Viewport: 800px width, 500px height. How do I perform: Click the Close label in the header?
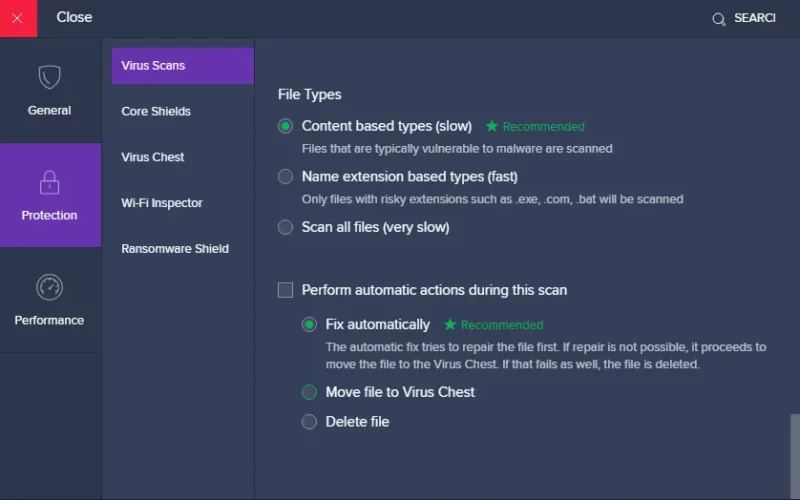point(74,17)
